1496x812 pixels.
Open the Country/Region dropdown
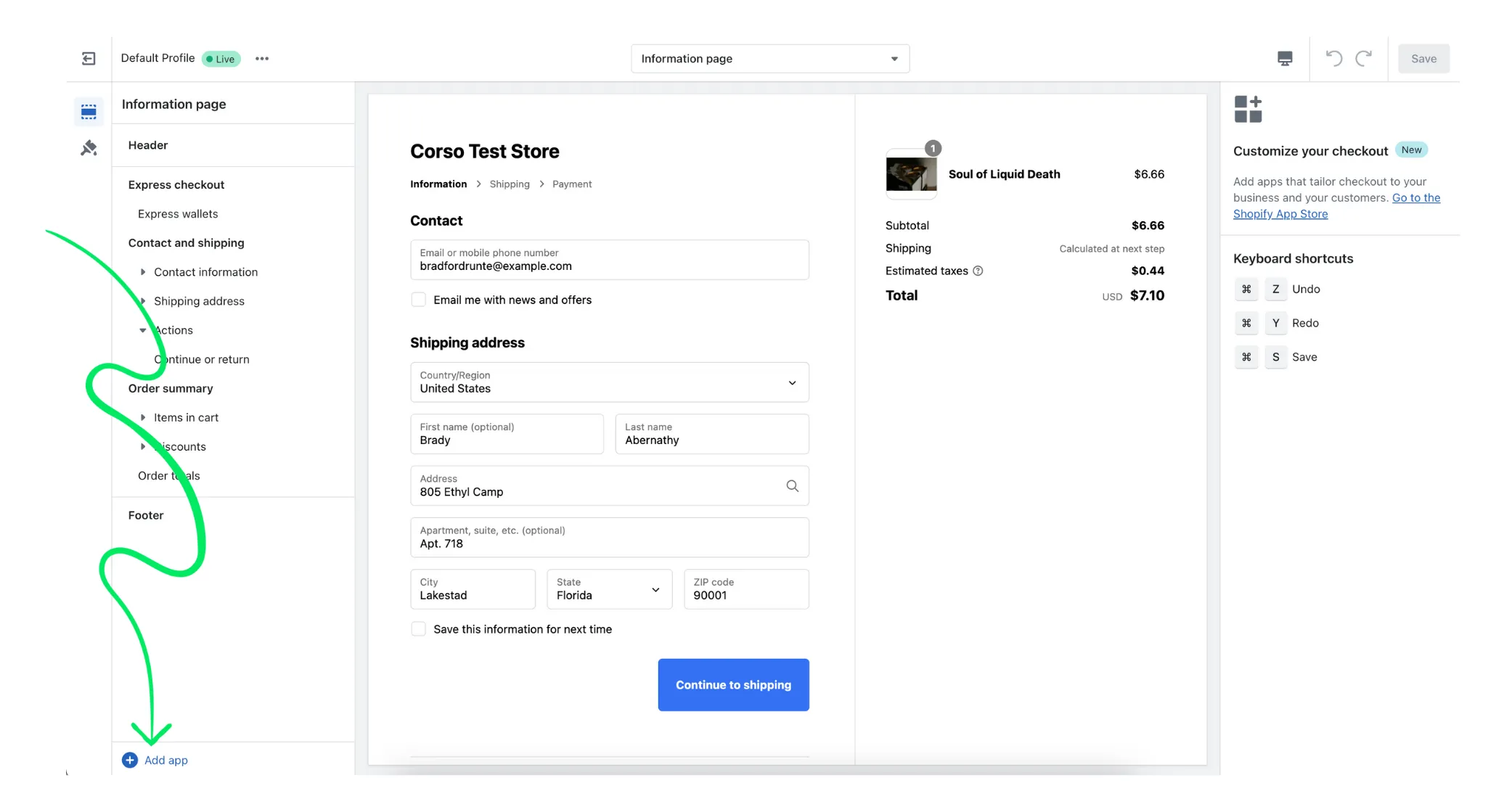(x=791, y=382)
